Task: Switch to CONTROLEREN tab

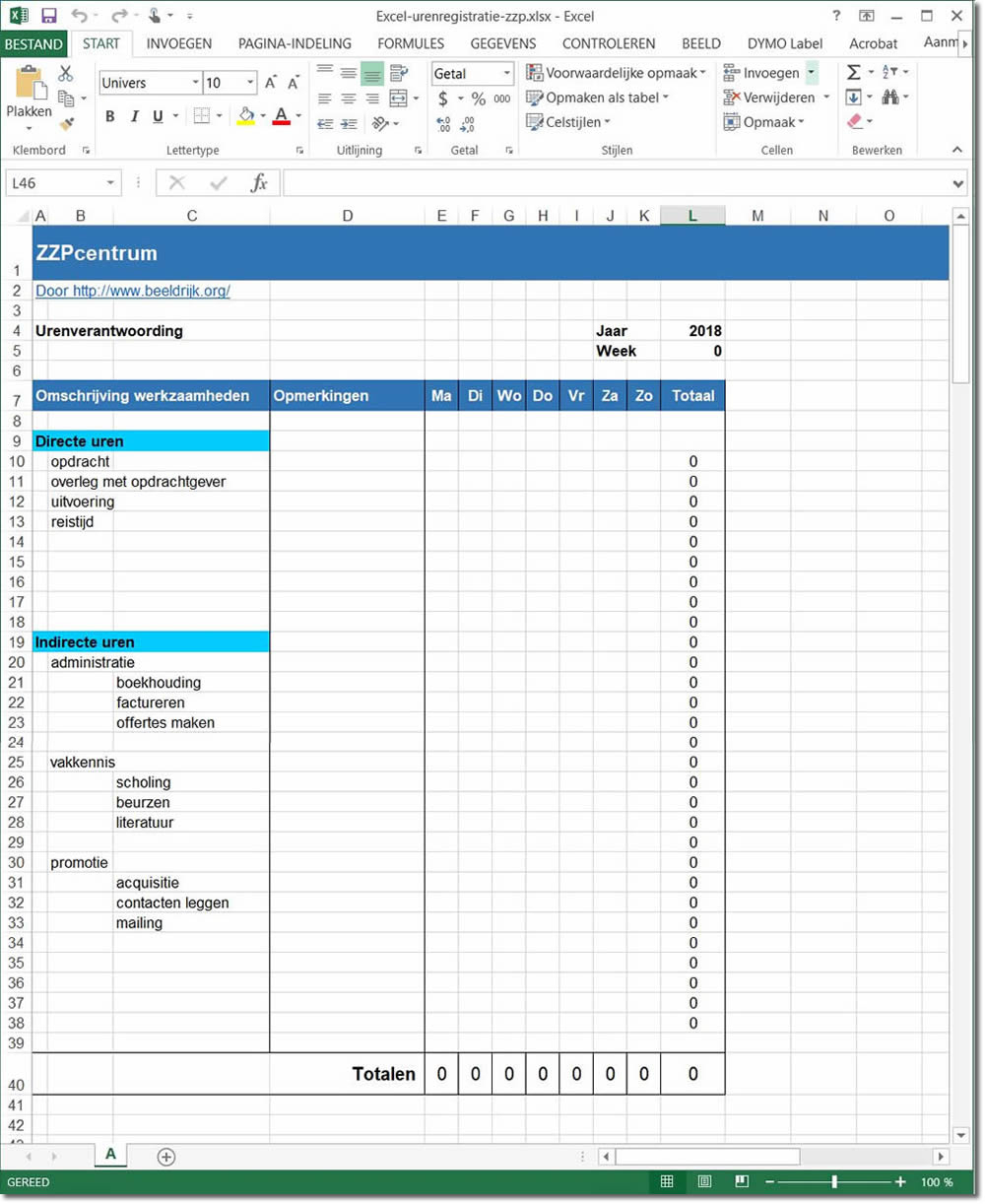Action: coord(609,43)
